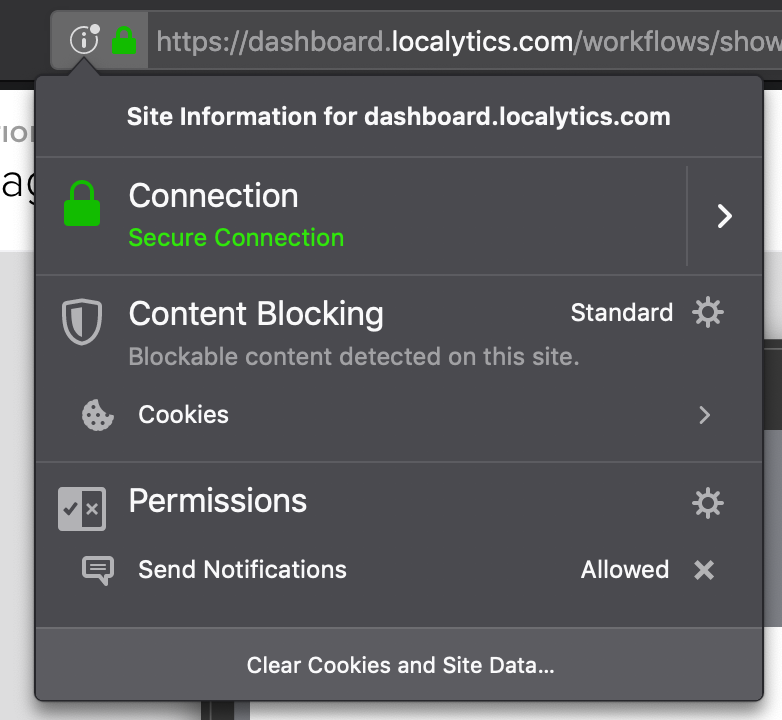The height and width of the screenshot is (720, 782).
Task: Click the Send Notifications speech bubble icon
Action: [97, 570]
